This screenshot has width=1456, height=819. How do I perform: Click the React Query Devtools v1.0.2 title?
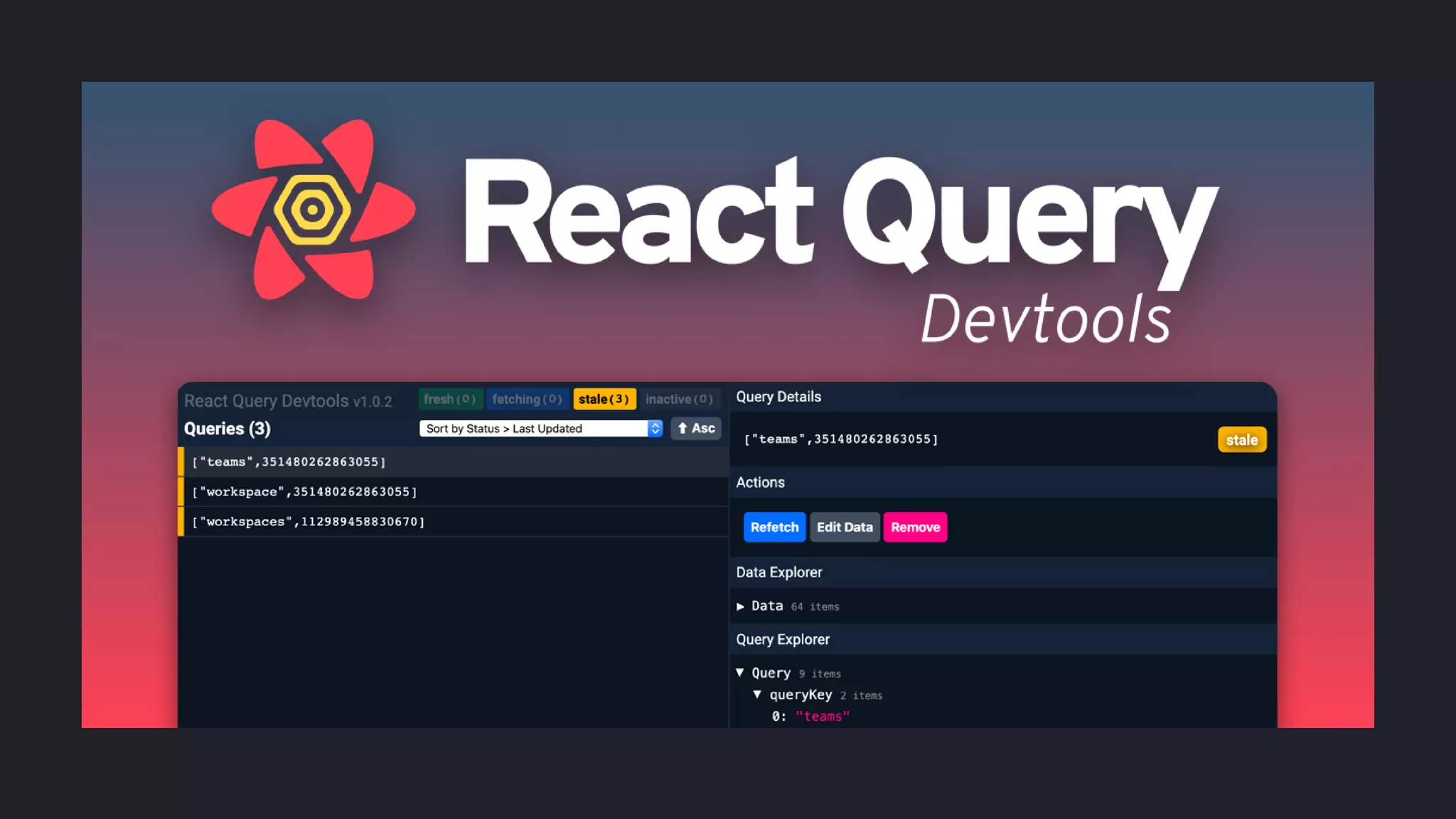(x=288, y=401)
